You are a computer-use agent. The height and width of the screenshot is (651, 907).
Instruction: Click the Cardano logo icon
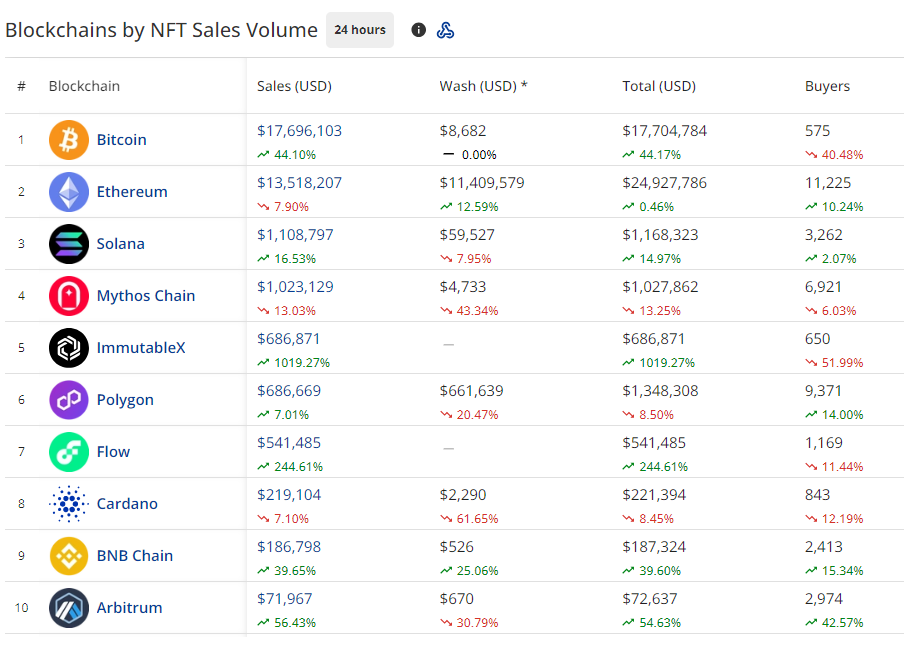pyautogui.click(x=69, y=504)
